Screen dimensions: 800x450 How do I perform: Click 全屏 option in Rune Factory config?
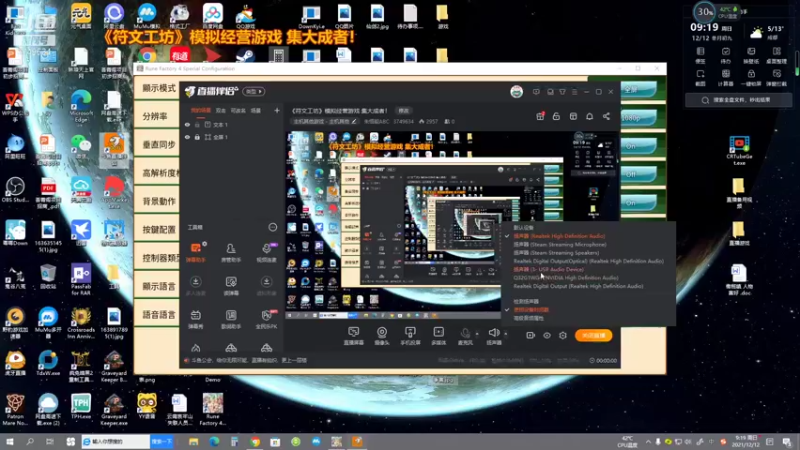[638, 90]
